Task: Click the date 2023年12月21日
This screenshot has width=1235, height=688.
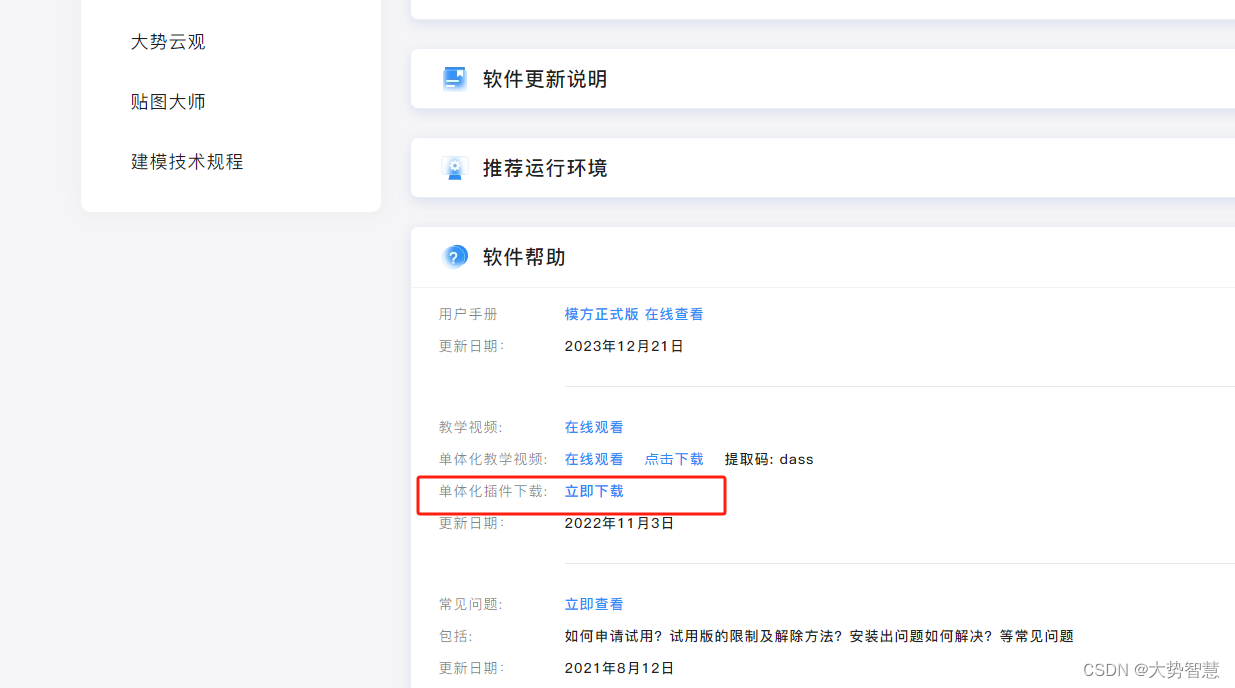Action: pos(624,346)
